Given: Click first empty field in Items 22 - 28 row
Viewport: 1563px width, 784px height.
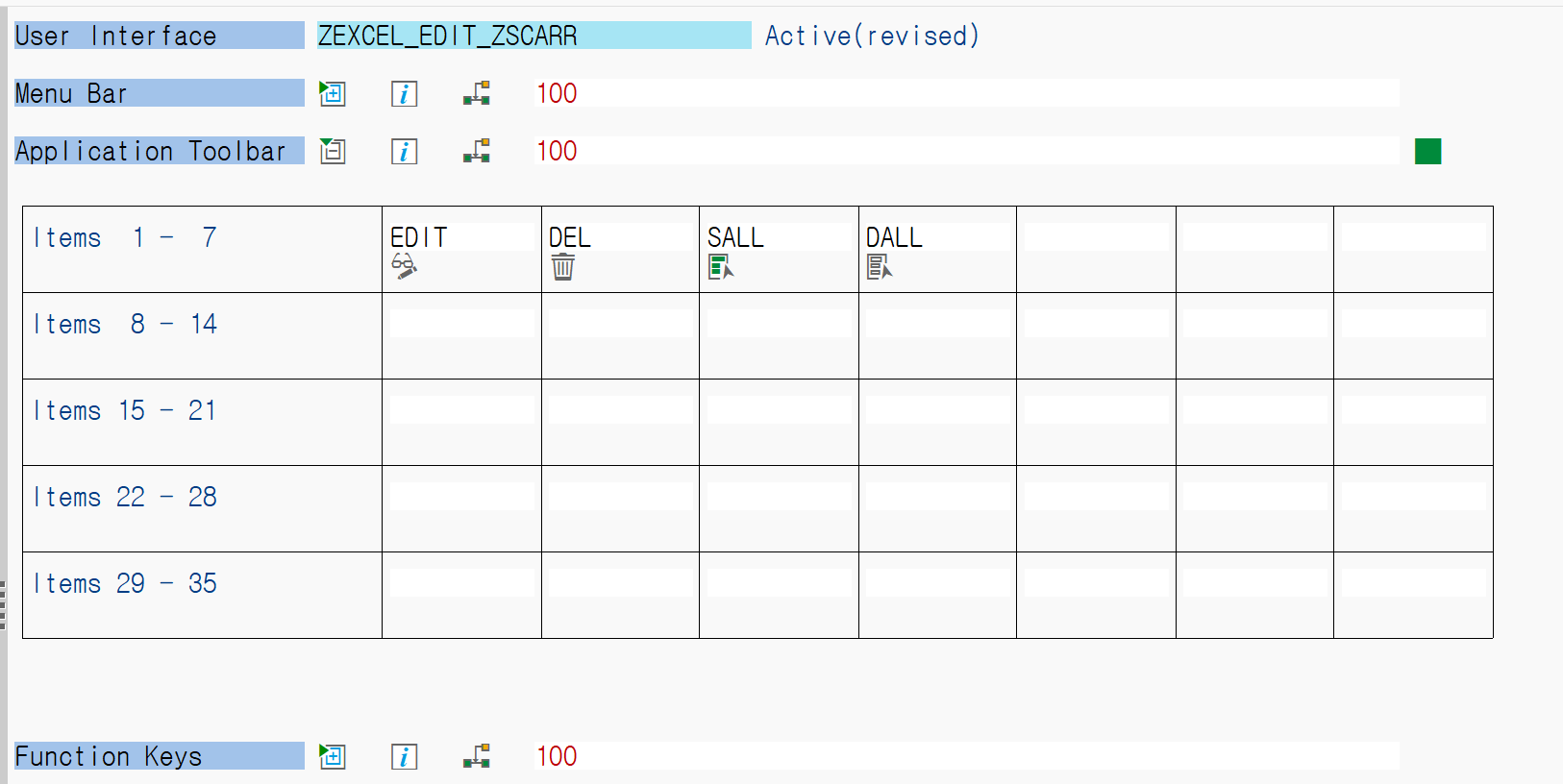Looking at the screenshot, I should click(x=461, y=497).
